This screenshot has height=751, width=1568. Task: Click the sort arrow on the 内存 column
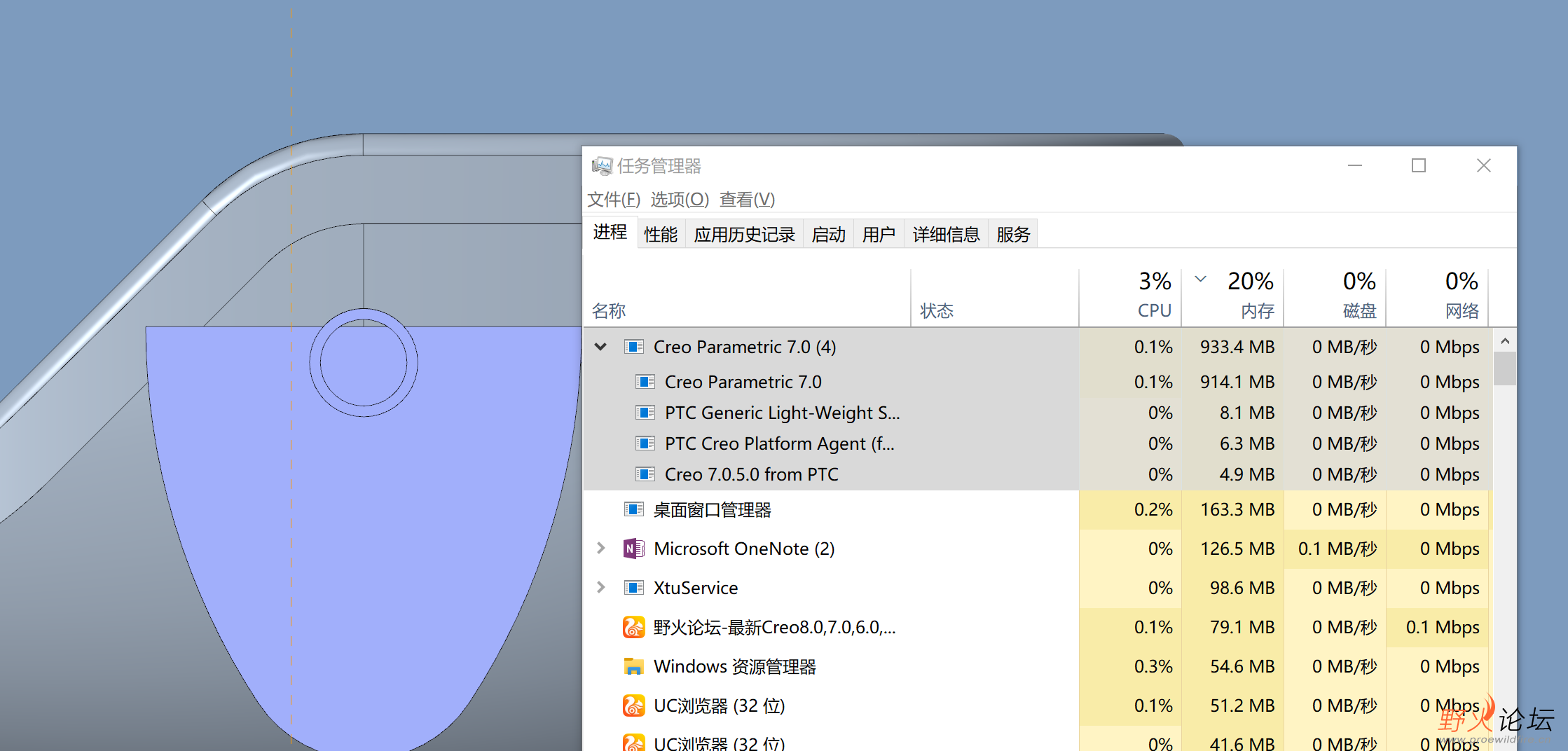(x=1201, y=279)
